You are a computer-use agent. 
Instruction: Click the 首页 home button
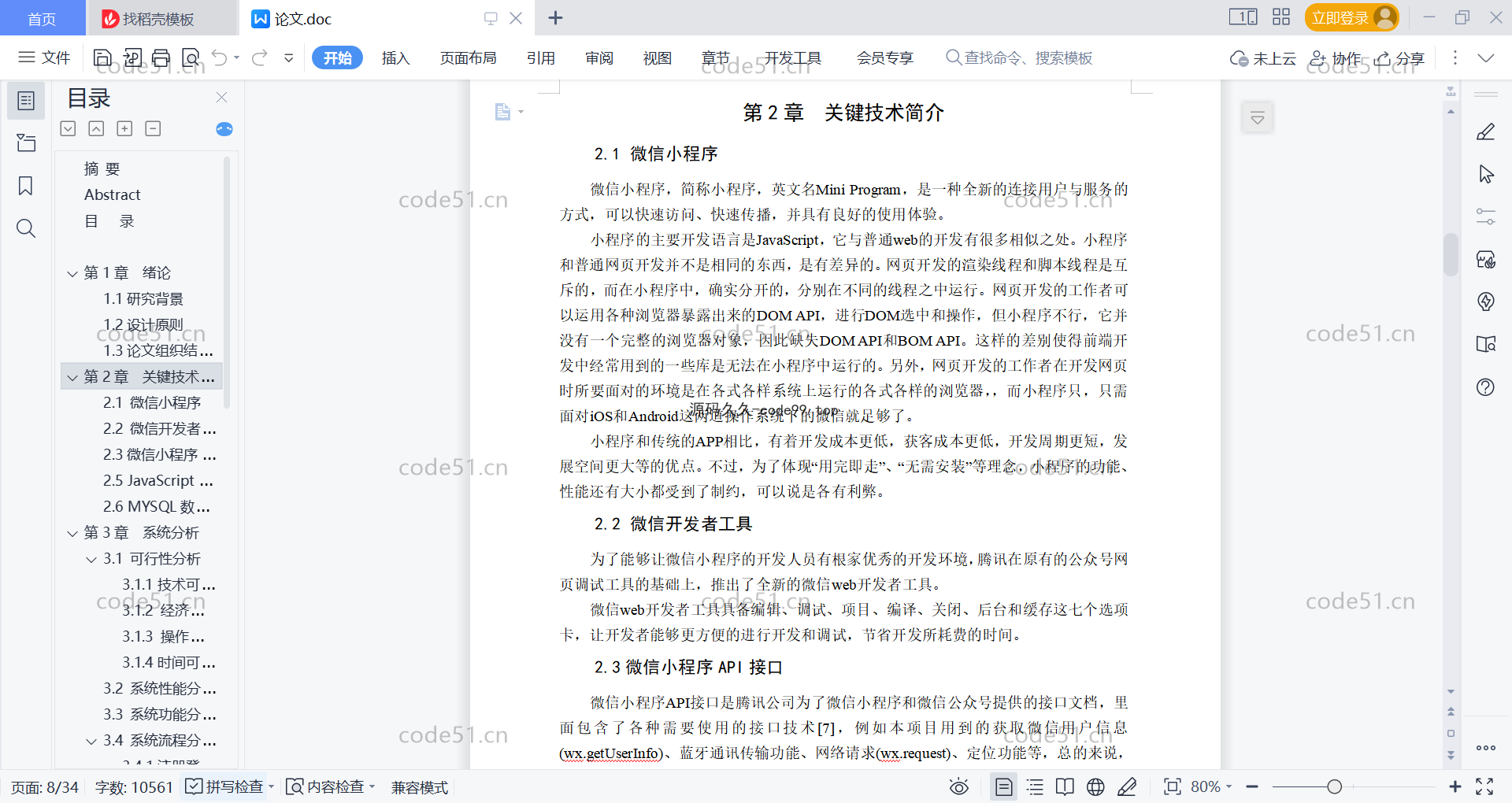42,18
